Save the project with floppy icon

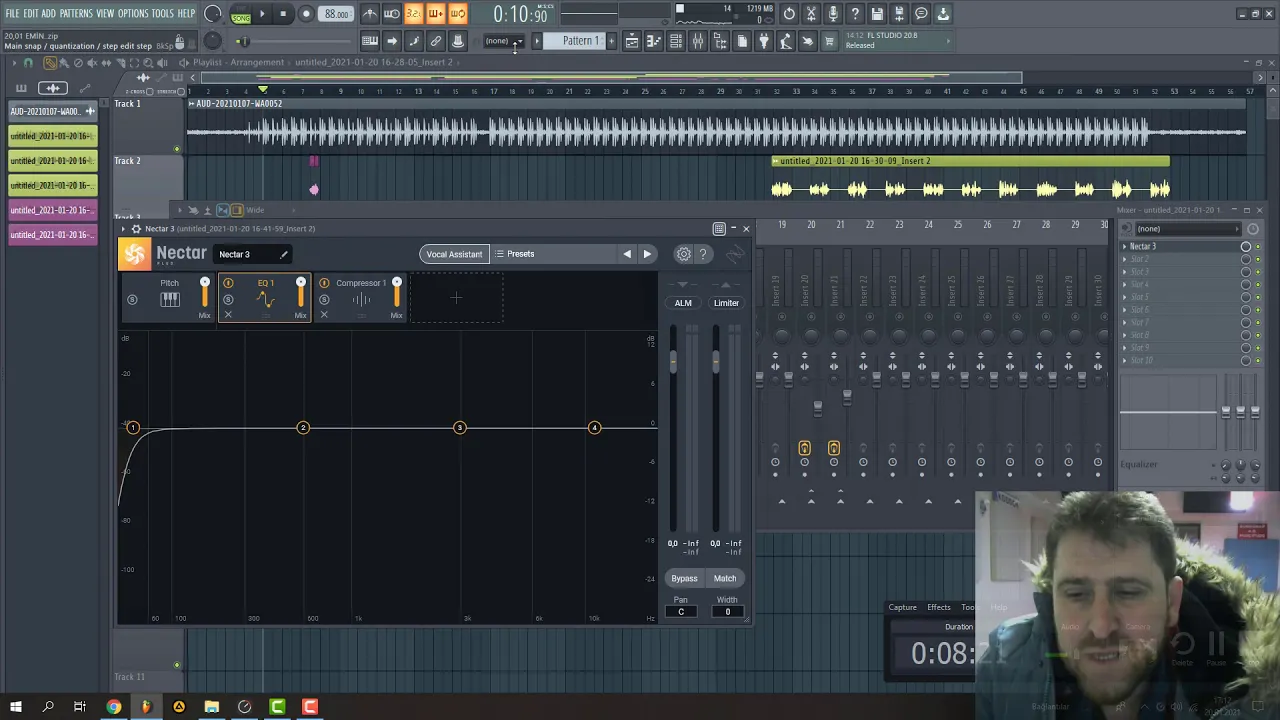(x=877, y=14)
